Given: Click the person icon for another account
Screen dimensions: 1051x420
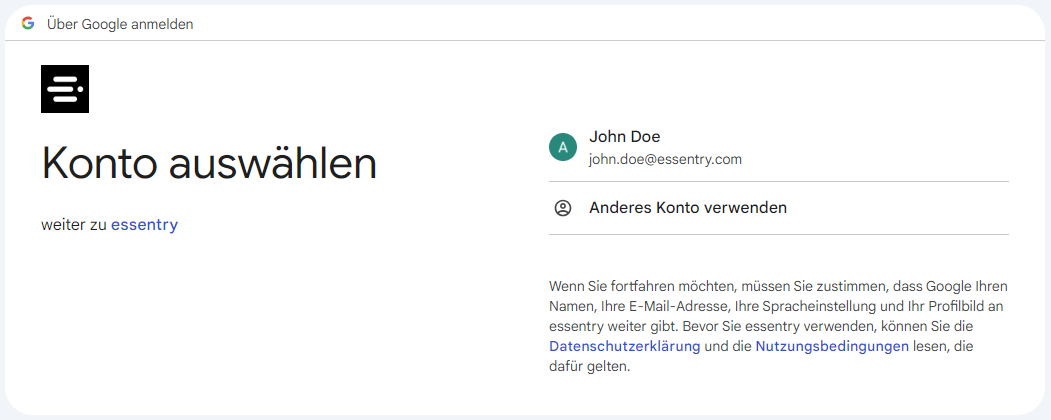Looking at the screenshot, I should click(563, 208).
